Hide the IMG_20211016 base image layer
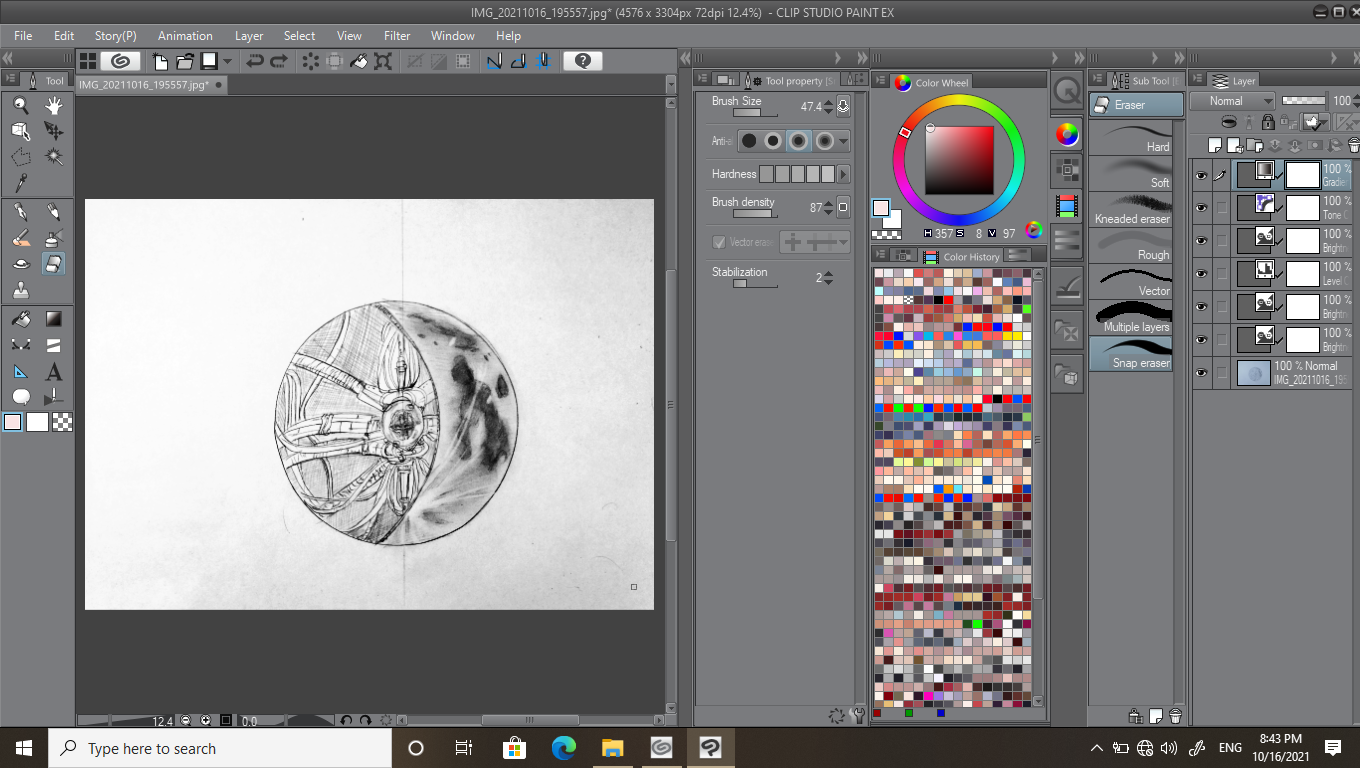This screenshot has width=1360, height=772. click(x=1202, y=373)
